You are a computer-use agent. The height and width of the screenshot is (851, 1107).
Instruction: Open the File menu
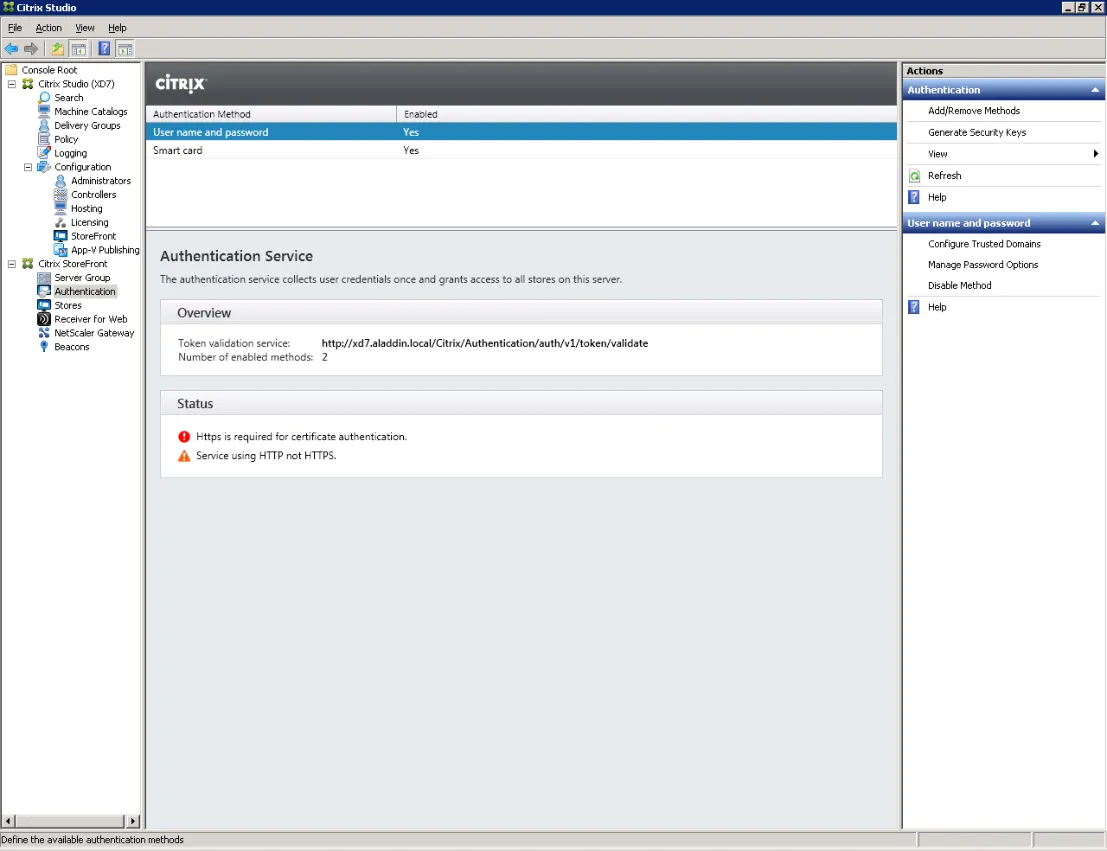pyautogui.click(x=15, y=28)
